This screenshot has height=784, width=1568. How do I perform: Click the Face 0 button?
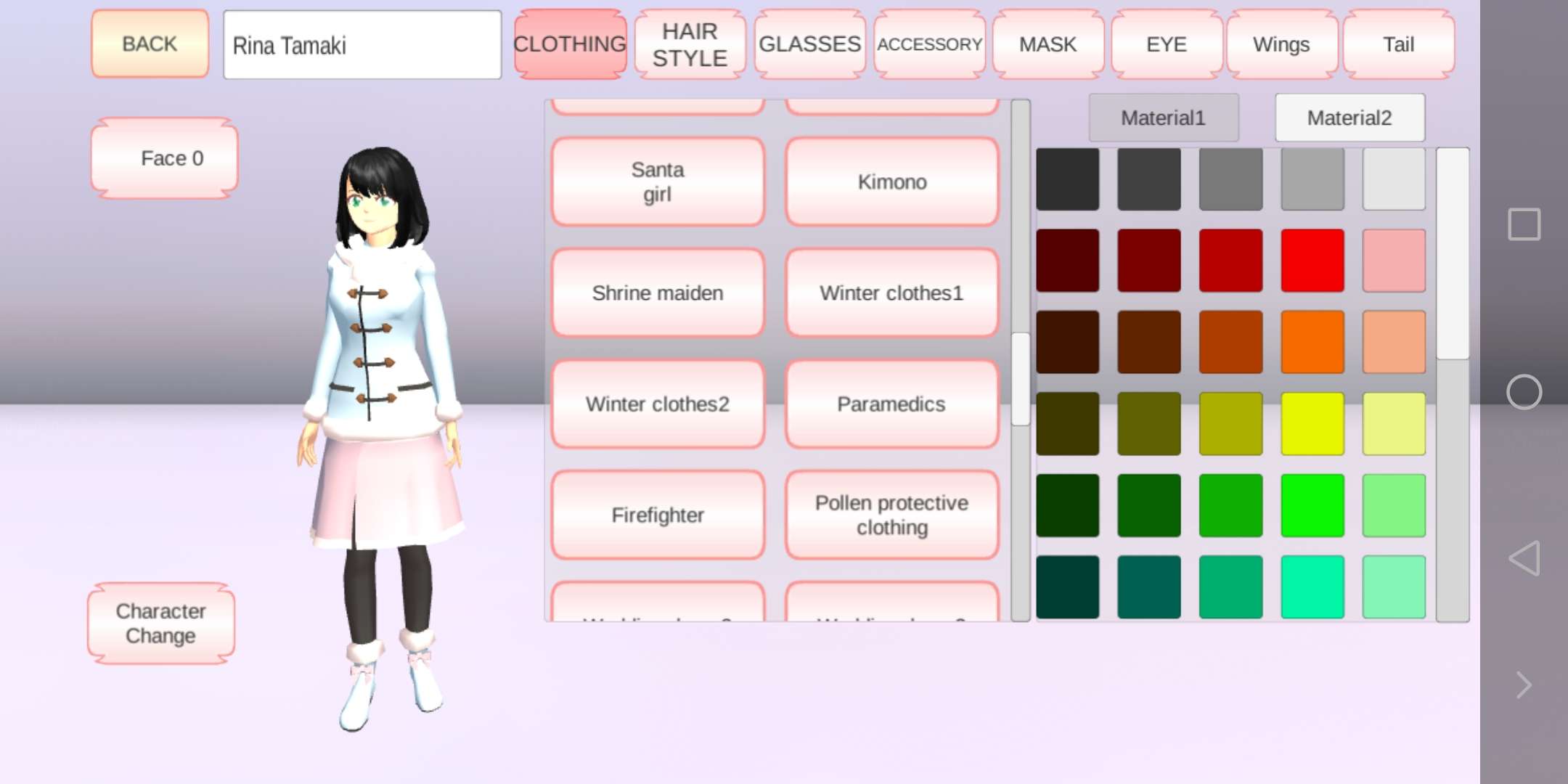[166, 158]
